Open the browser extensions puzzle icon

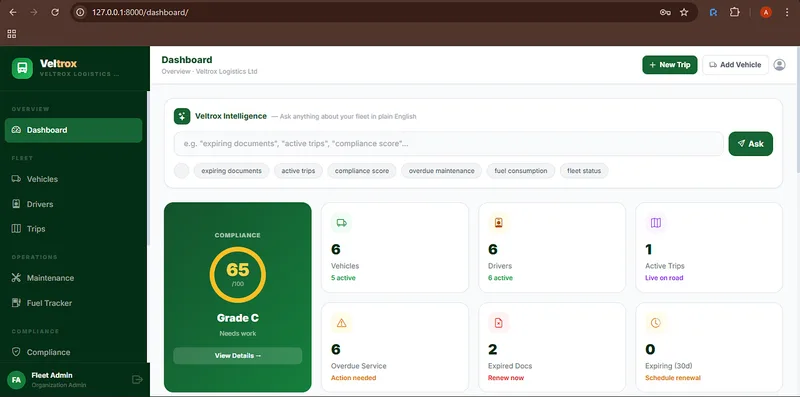(734, 12)
